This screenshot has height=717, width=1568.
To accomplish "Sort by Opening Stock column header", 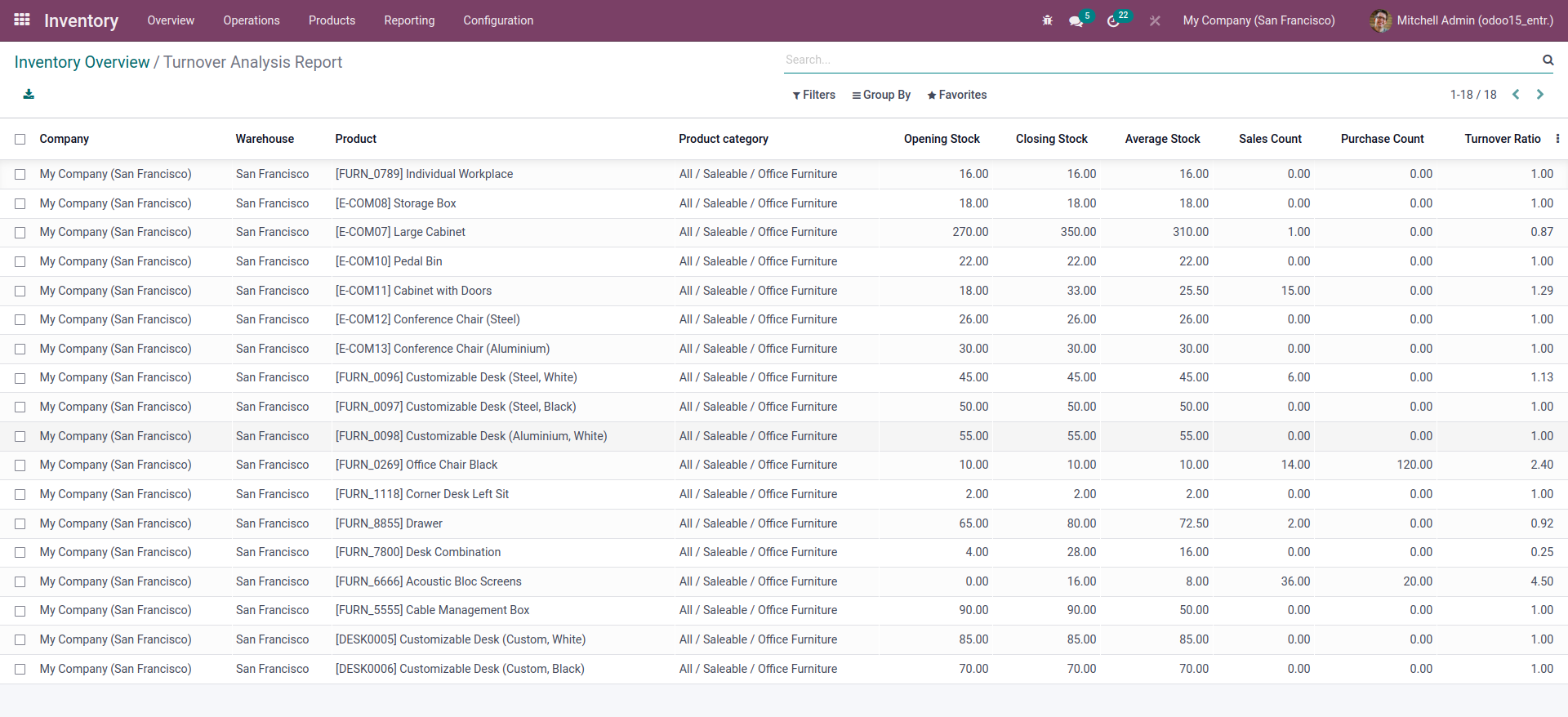I will (x=942, y=139).
